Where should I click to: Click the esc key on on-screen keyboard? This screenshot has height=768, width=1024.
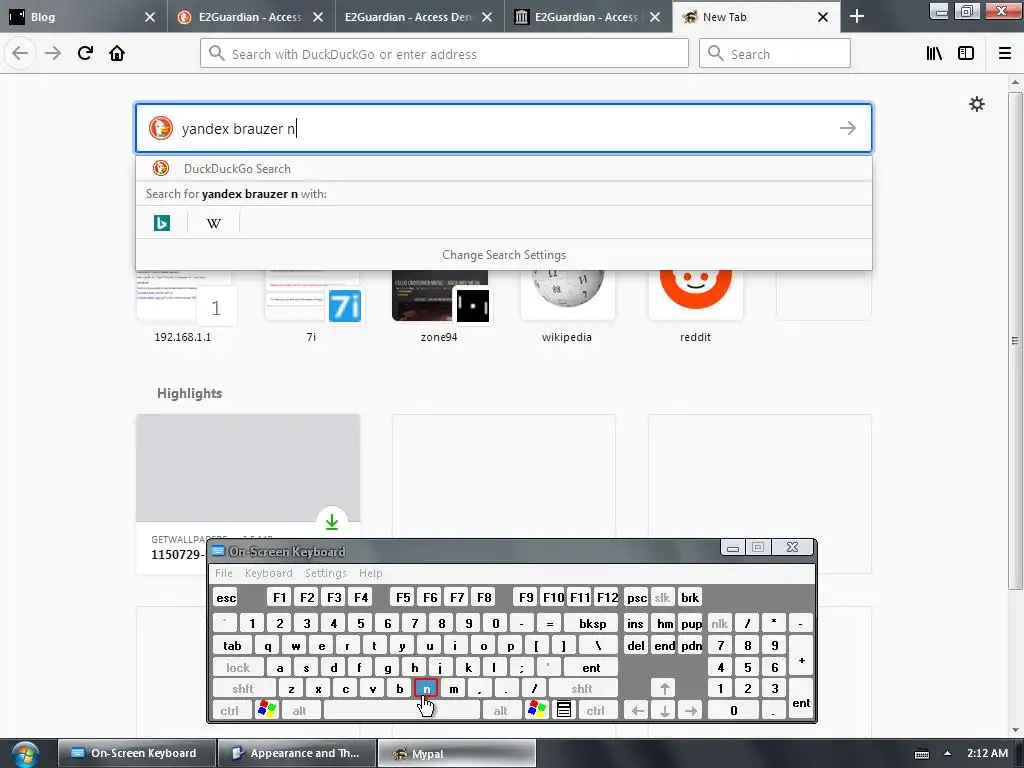(x=226, y=598)
